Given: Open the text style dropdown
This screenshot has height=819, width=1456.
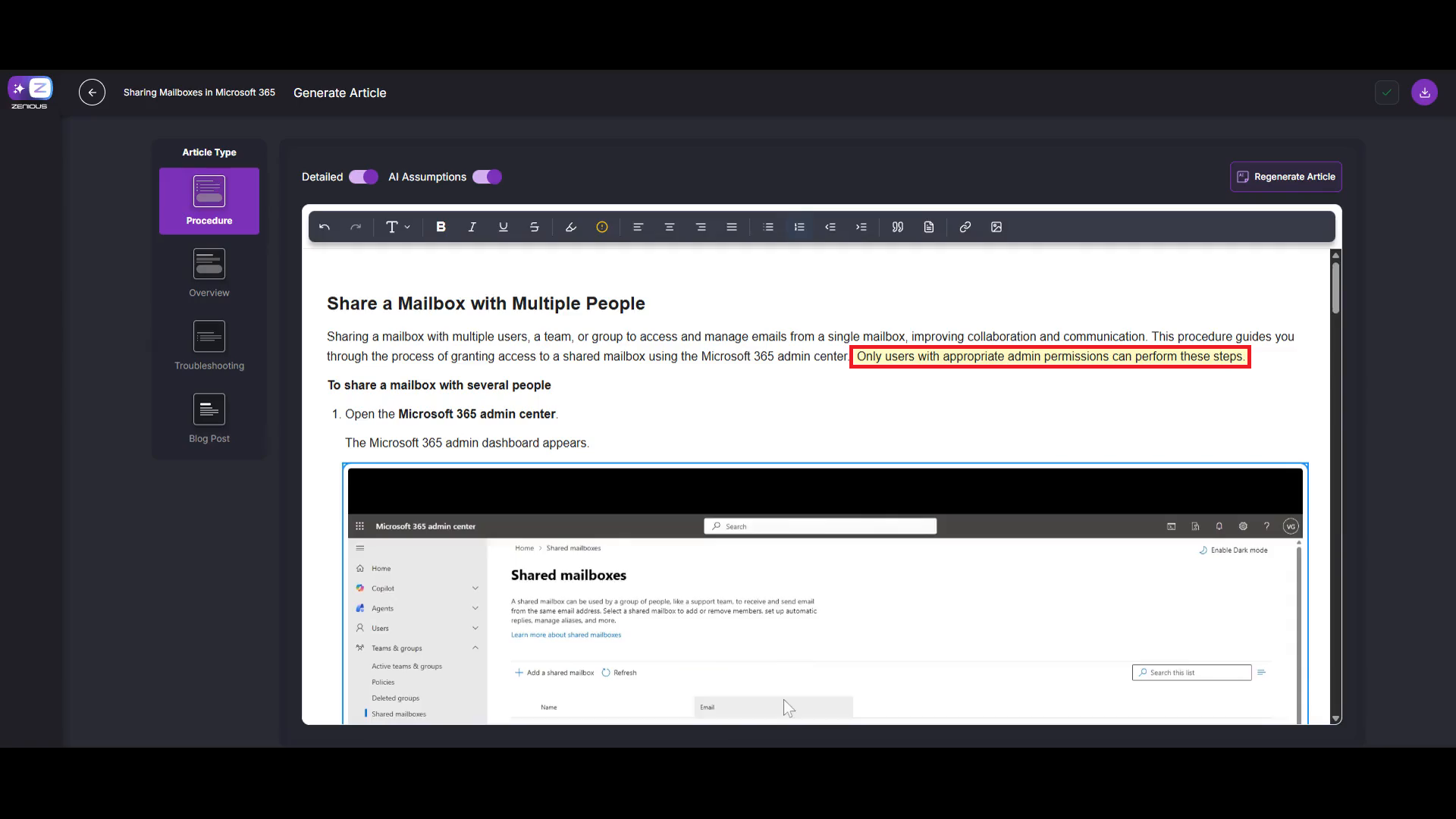Looking at the screenshot, I should point(397,227).
